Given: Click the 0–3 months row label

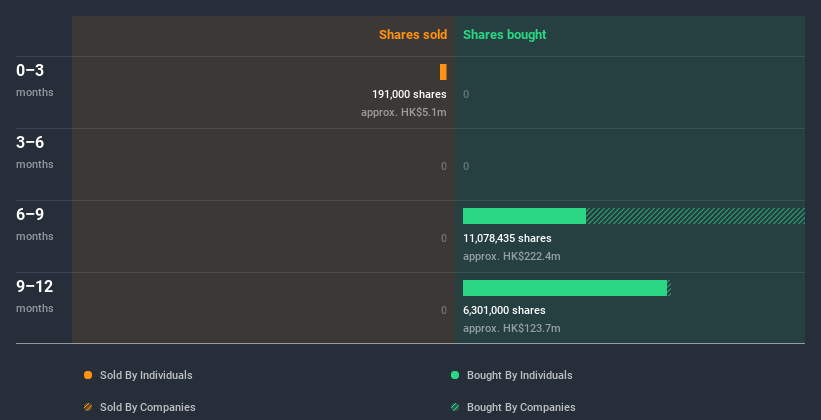Looking at the screenshot, I should (35, 80).
